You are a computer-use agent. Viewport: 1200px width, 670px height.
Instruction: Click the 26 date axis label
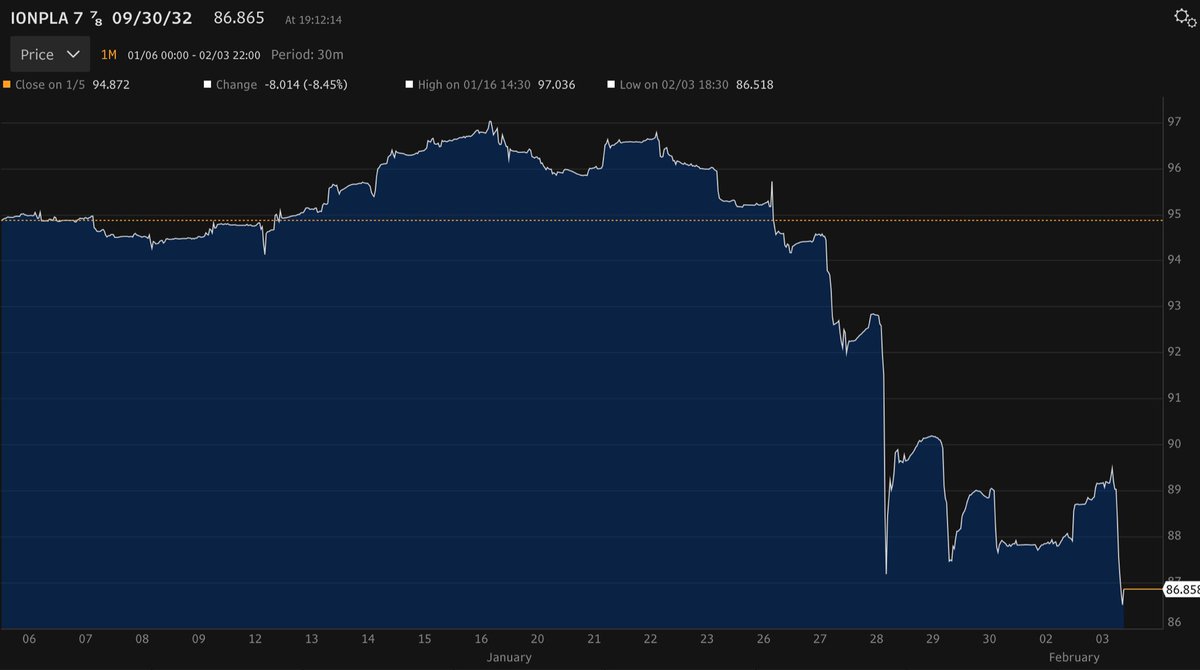764,639
